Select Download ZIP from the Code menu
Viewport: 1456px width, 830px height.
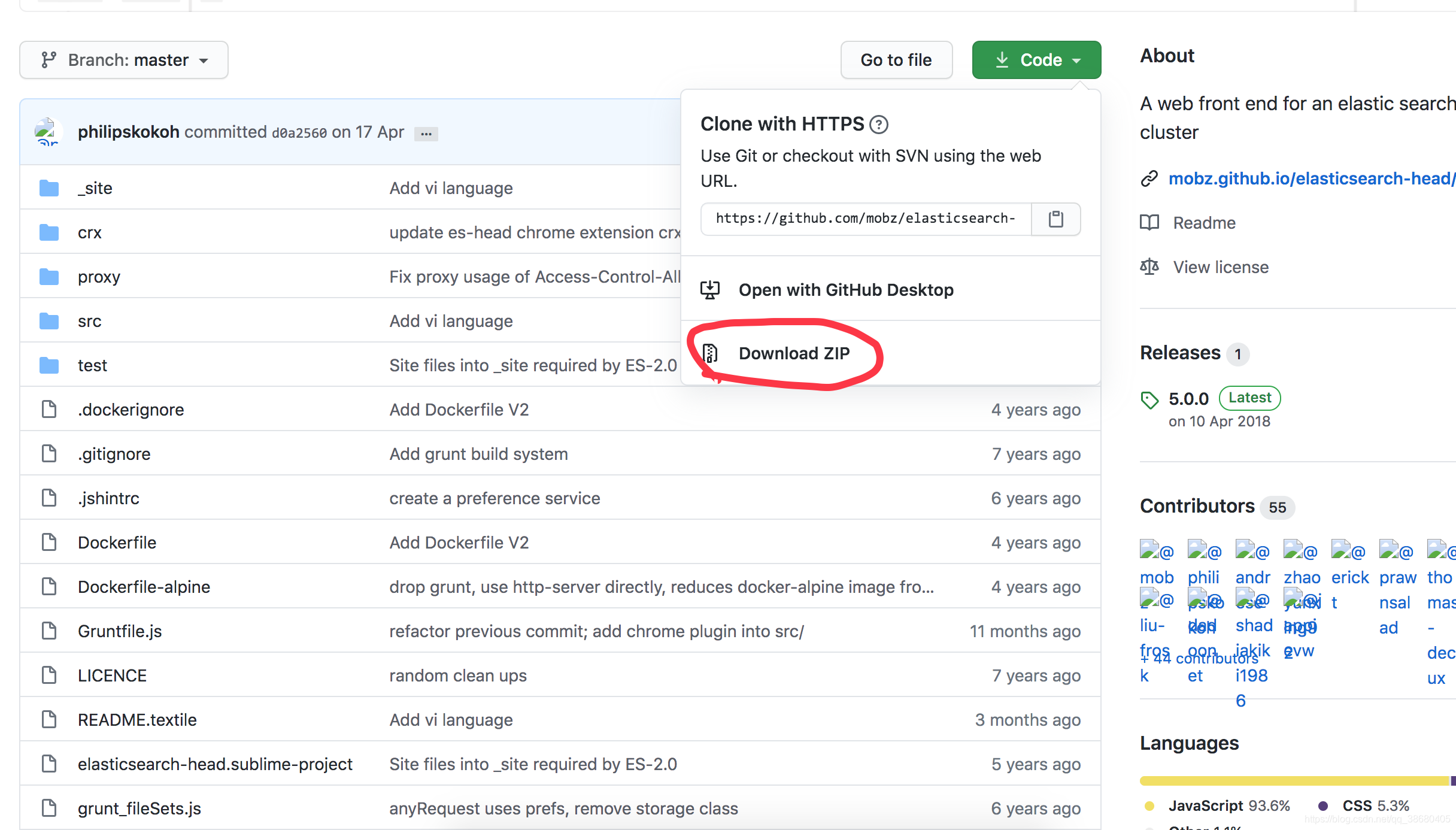tap(794, 353)
